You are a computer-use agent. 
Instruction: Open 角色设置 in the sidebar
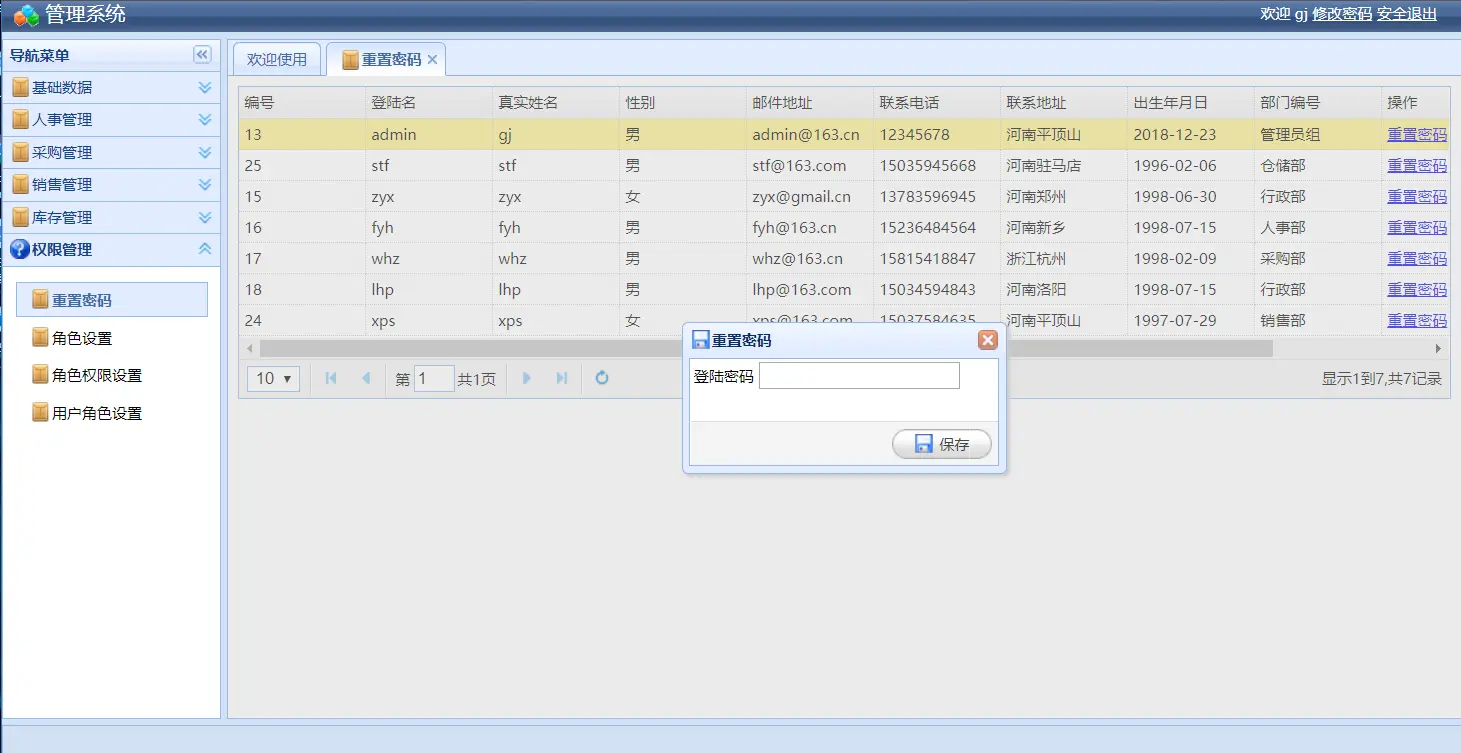[82, 338]
